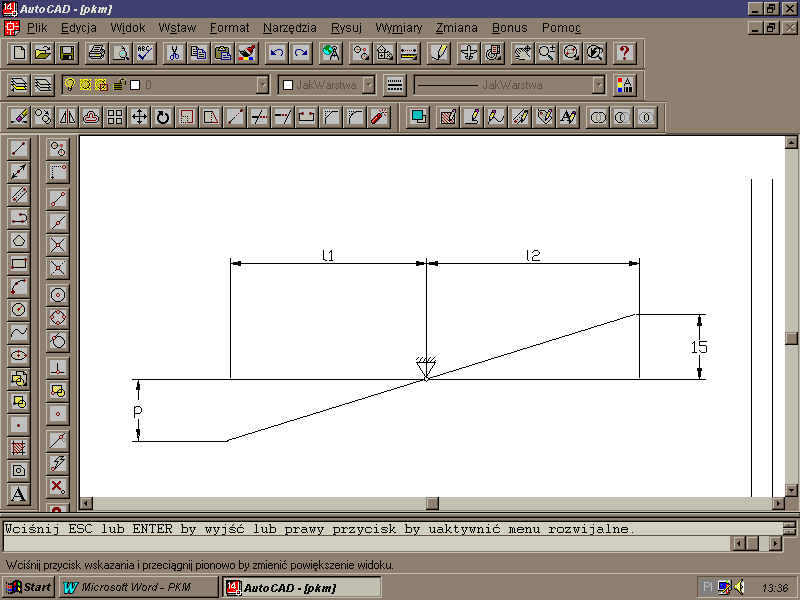Viewport: 800px width, 600px height.
Task: Open the JakWarstwa color dropdown
Action: (368, 85)
